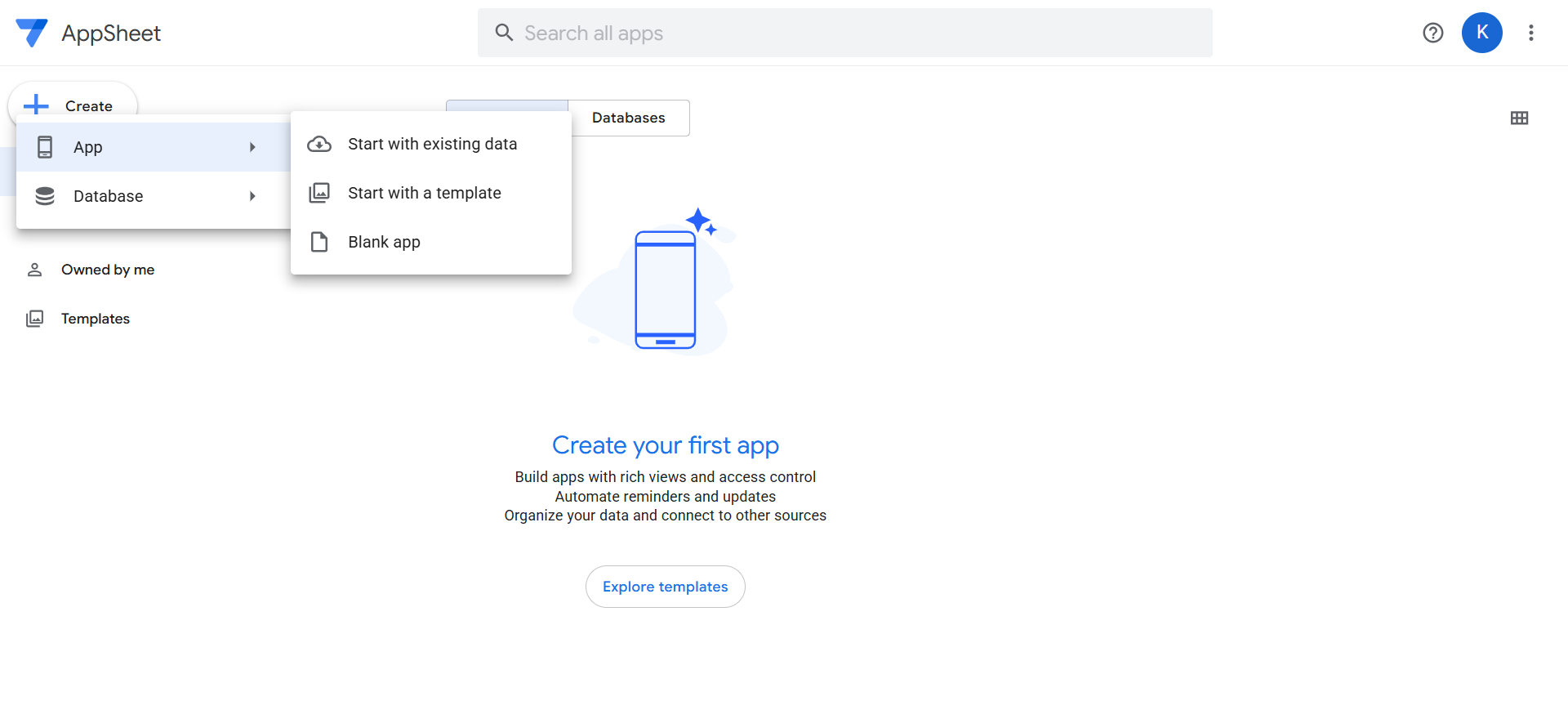Viewport: 1568px width, 710px height.
Task: Choose Start with existing data
Action: (431, 144)
